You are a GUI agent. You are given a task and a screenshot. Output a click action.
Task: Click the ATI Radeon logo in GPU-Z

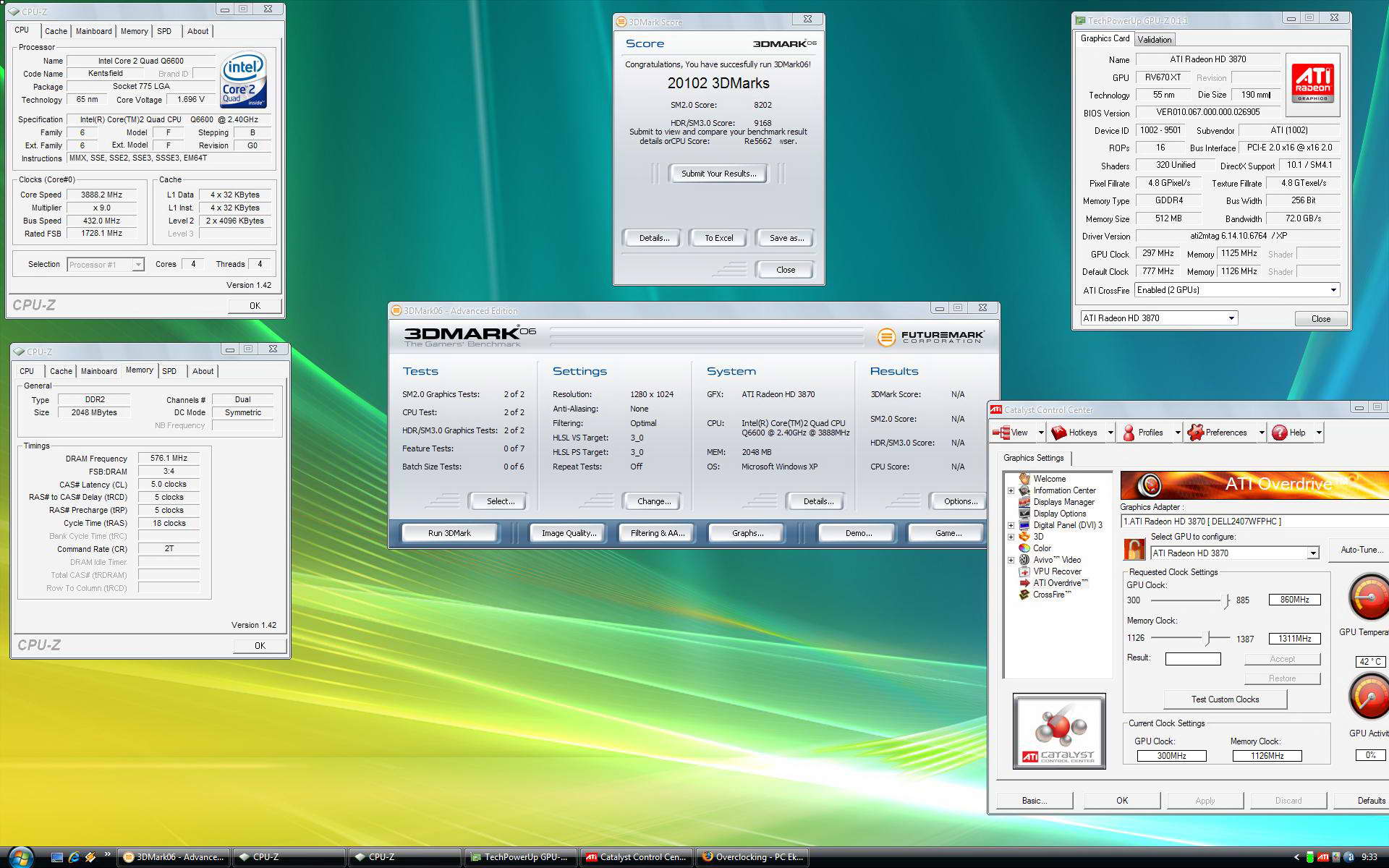pos(1312,85)
